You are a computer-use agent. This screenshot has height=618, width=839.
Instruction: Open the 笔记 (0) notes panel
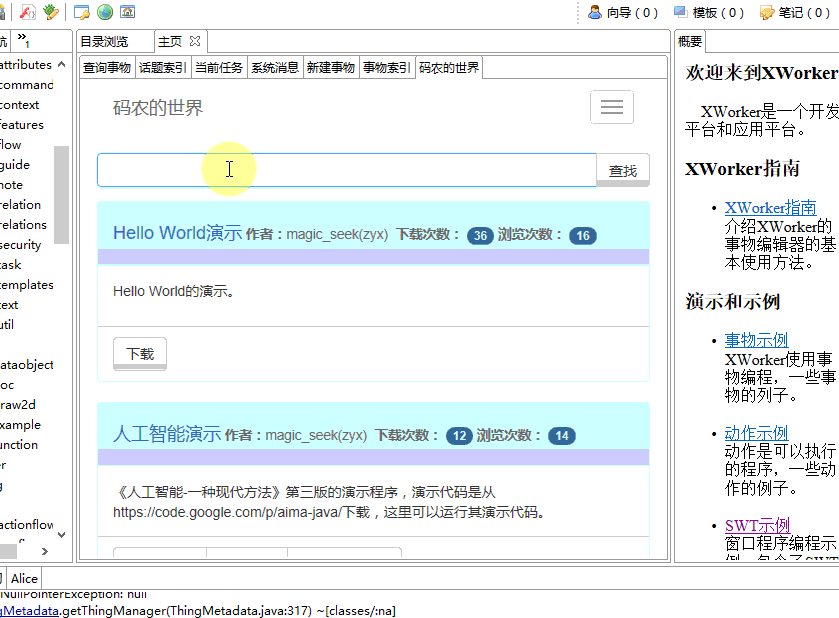point(794,12)
